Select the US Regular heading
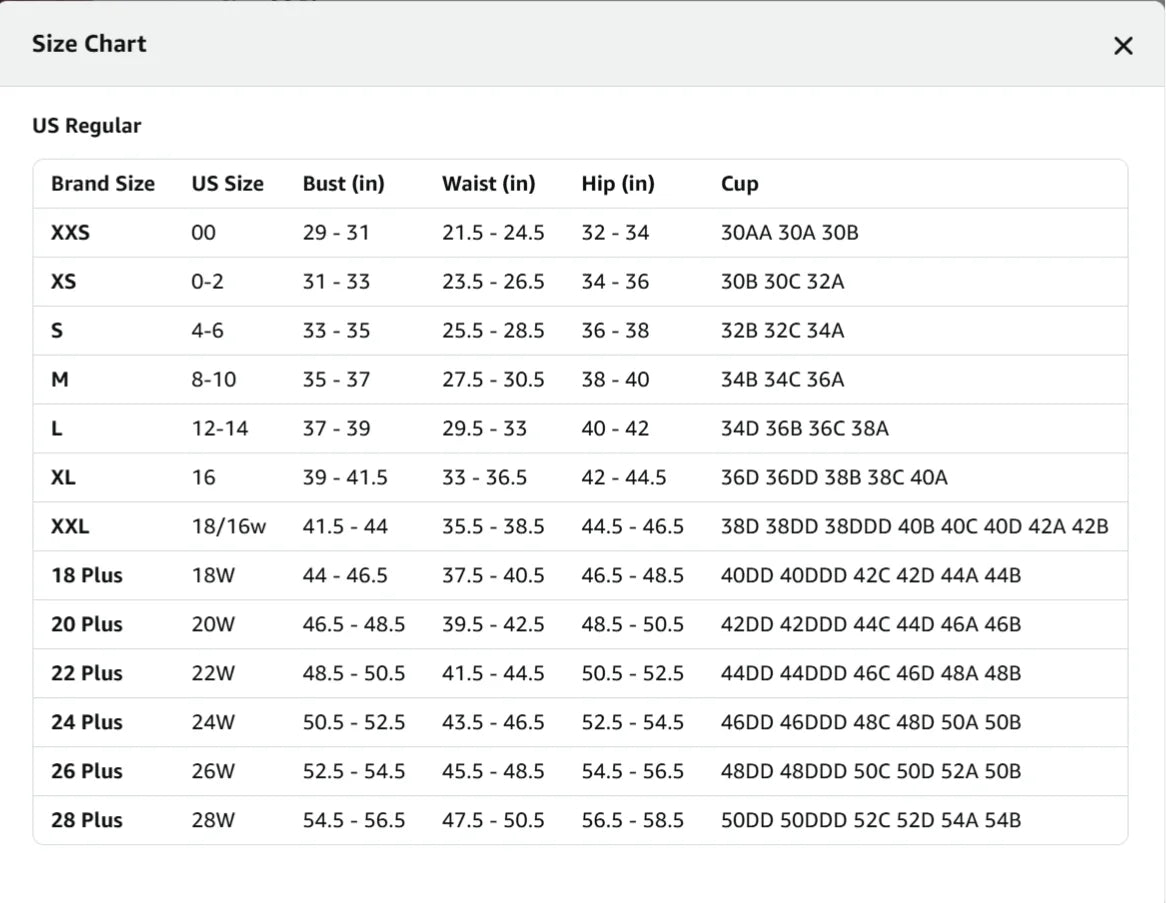Screen dimensions: 1166x903 point(86,126)
